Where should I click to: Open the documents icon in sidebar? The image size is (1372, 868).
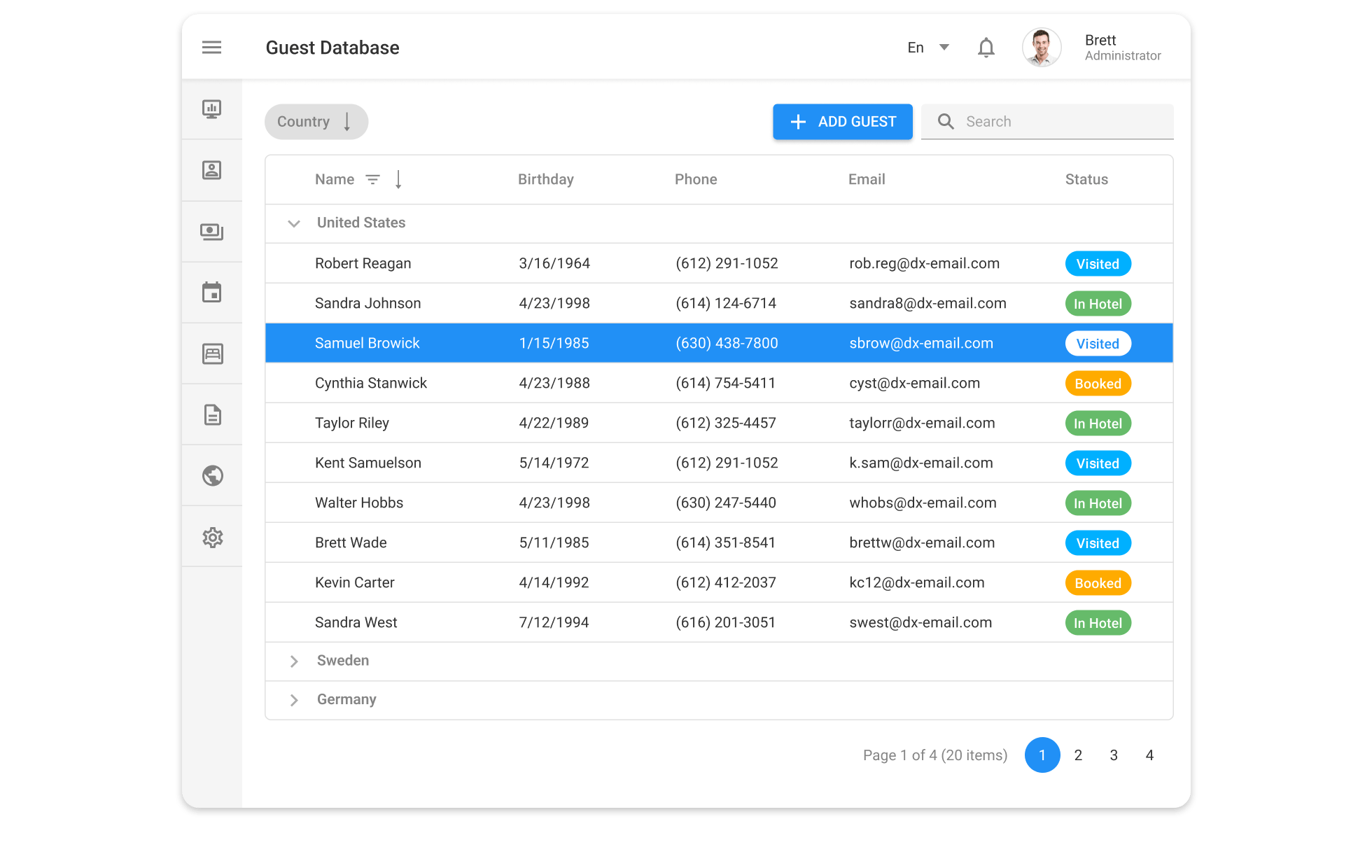tap(212, 414)
